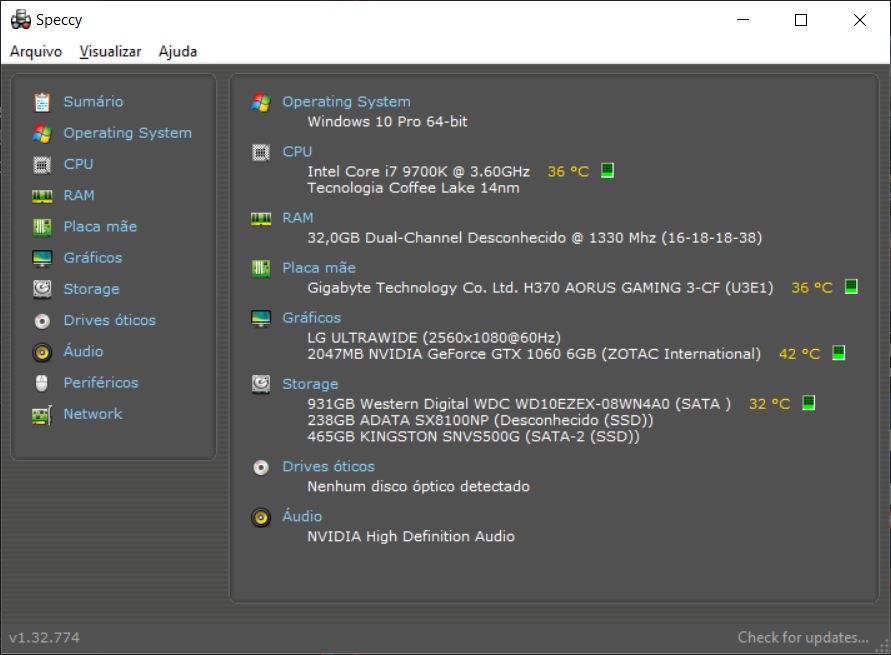Click the CPU temperature 36 °C value

point(568,172)
